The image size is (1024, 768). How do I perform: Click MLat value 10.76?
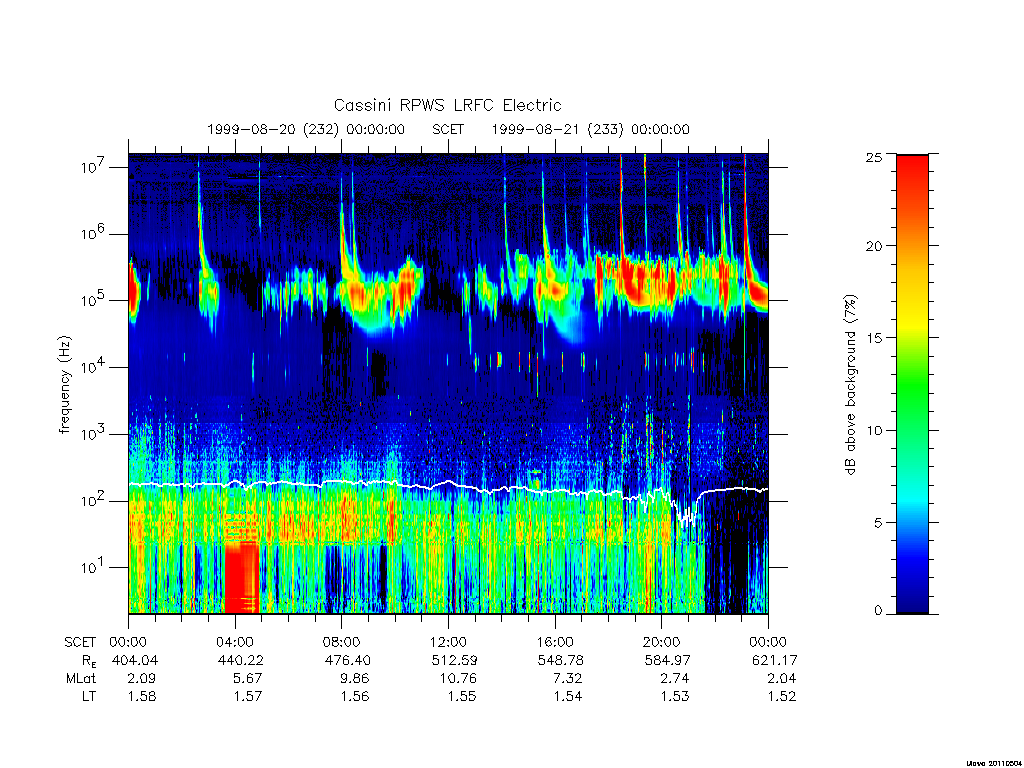click(x=458, y=679)
